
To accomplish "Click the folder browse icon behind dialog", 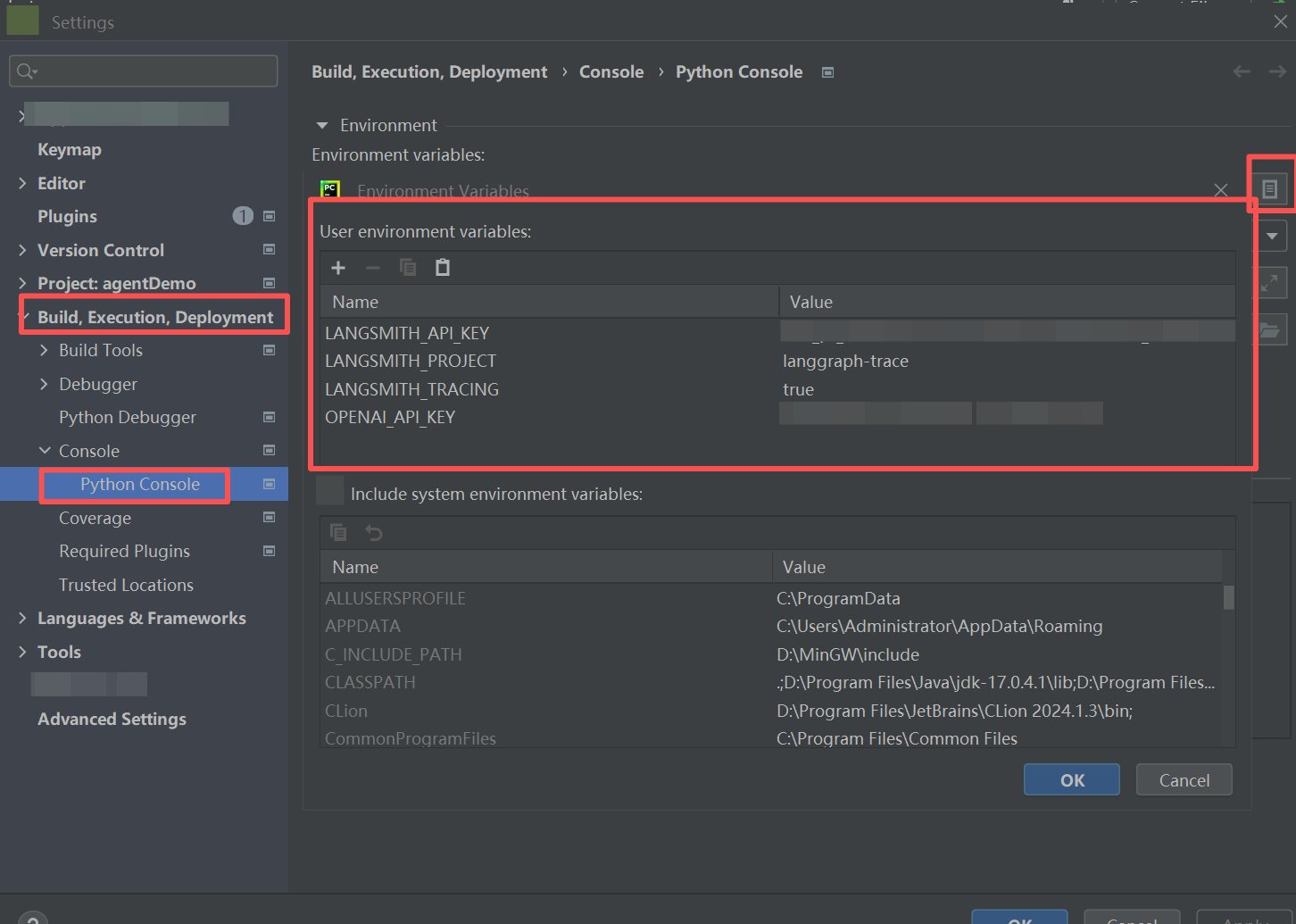I will pos(1269,330).
